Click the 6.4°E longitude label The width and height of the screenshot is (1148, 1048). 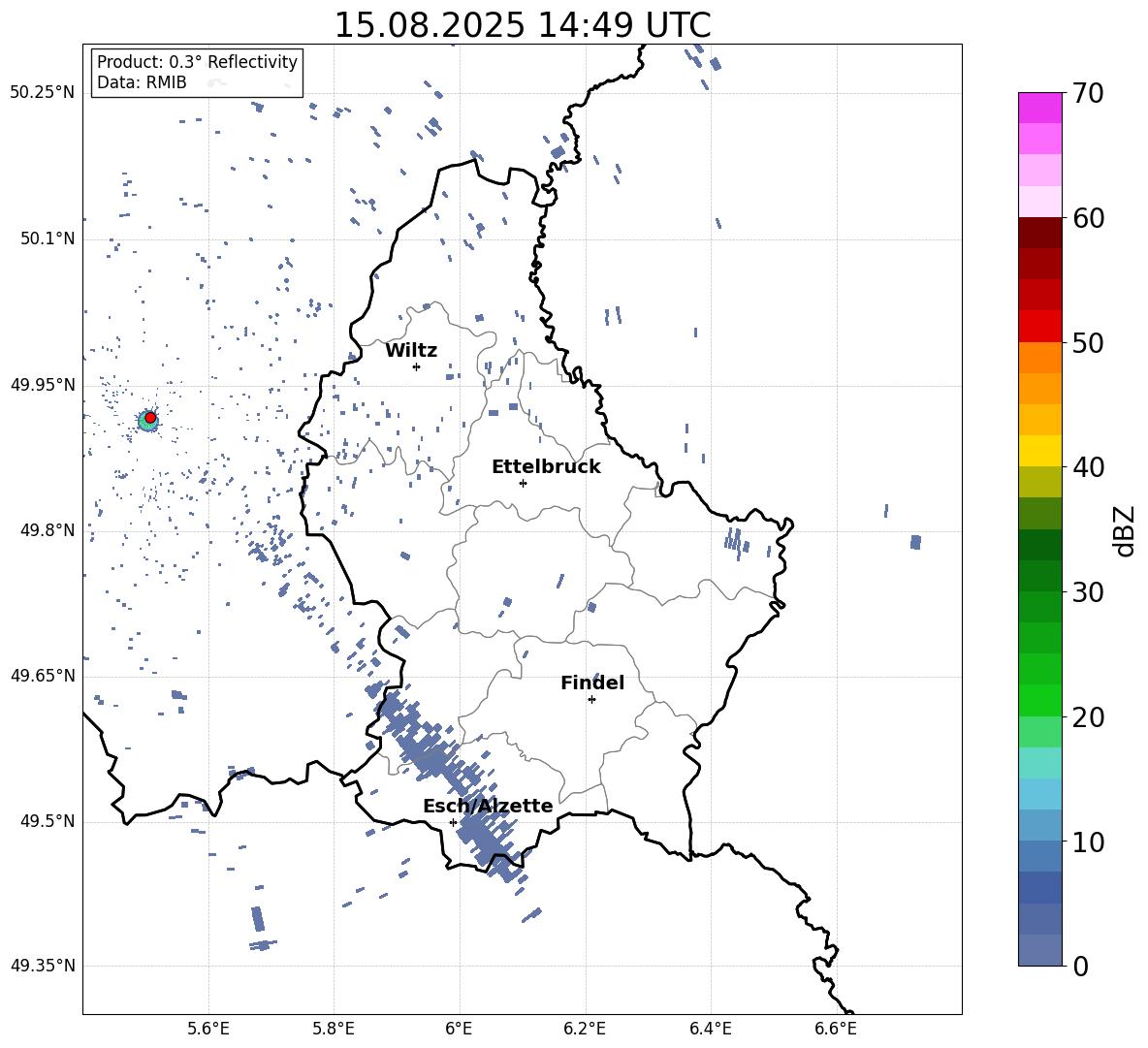(x=710, y=1029)
